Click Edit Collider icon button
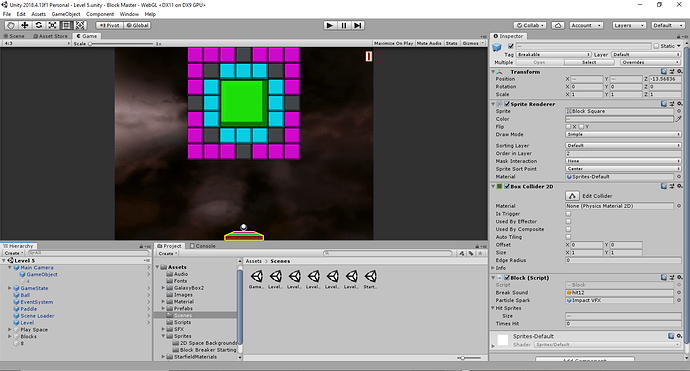The height and width of the screenshot is (371, 690). [x=572, y=196]
